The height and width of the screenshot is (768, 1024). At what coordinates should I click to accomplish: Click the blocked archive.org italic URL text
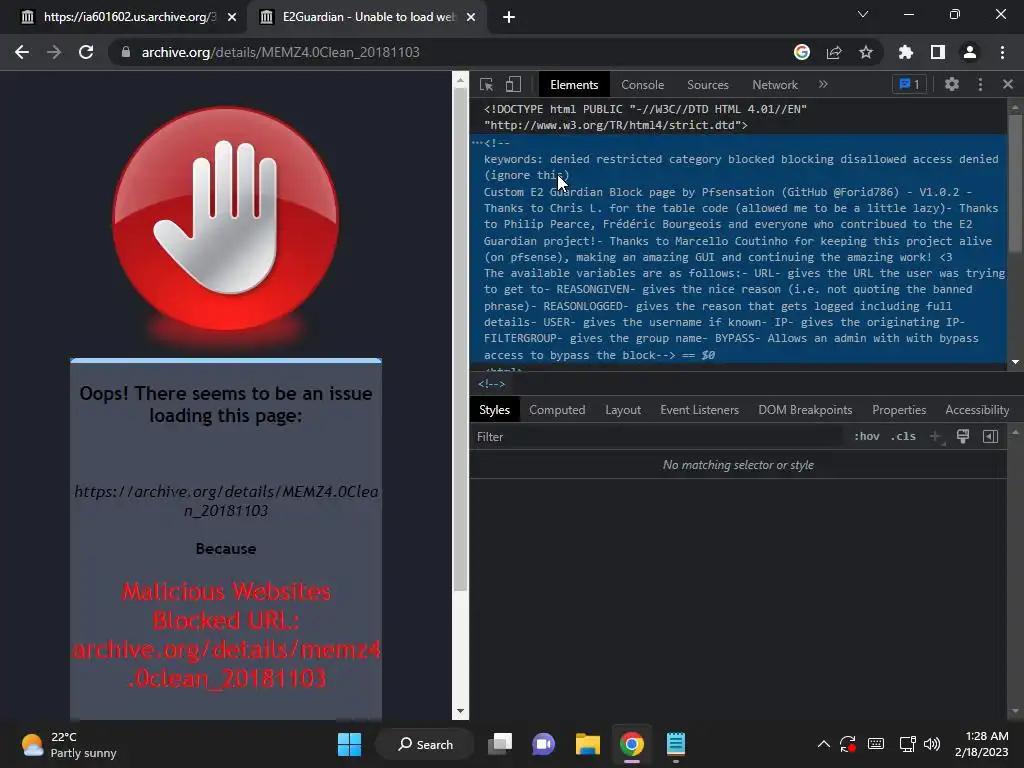[x=226, y=501]
